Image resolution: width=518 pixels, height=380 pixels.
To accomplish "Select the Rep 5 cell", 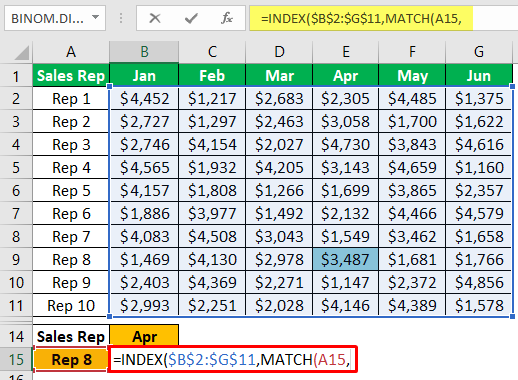I will pyautogui.click(x=71, y=191).
